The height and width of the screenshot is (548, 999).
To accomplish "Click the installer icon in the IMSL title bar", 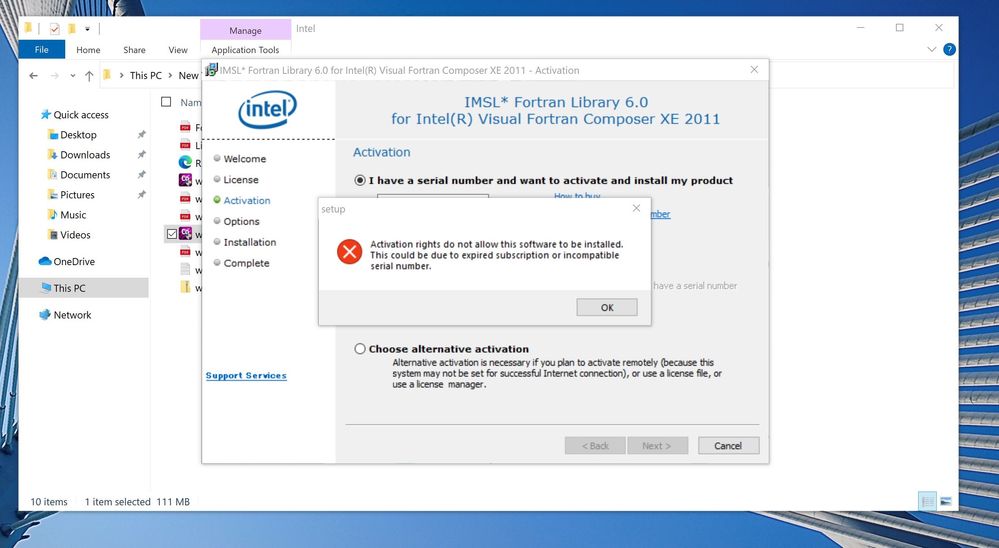I will coord(211,69).
